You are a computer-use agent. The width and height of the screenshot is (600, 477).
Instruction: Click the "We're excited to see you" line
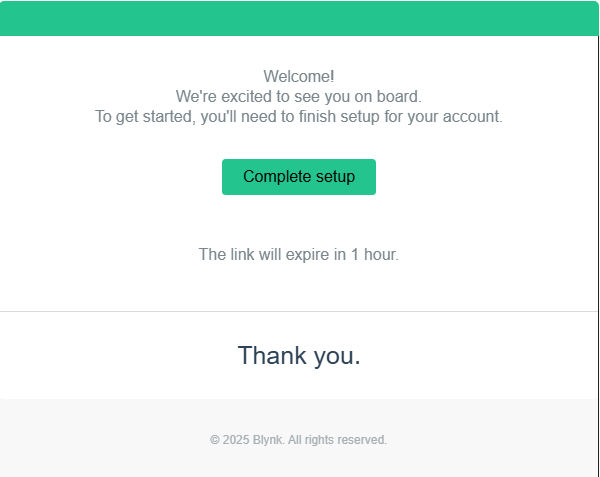(299, 96)
